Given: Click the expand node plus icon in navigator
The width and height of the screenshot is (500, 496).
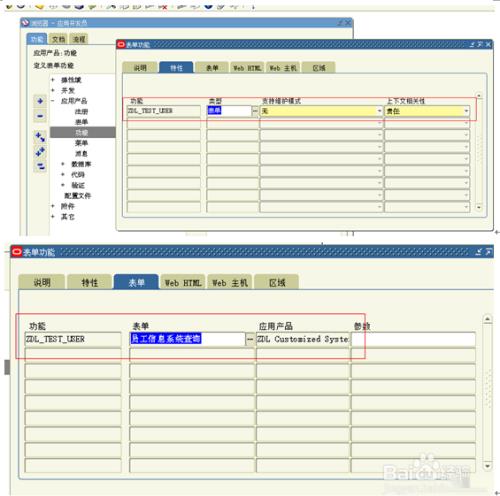Looking at the screenshot, I should coord(40,101).
